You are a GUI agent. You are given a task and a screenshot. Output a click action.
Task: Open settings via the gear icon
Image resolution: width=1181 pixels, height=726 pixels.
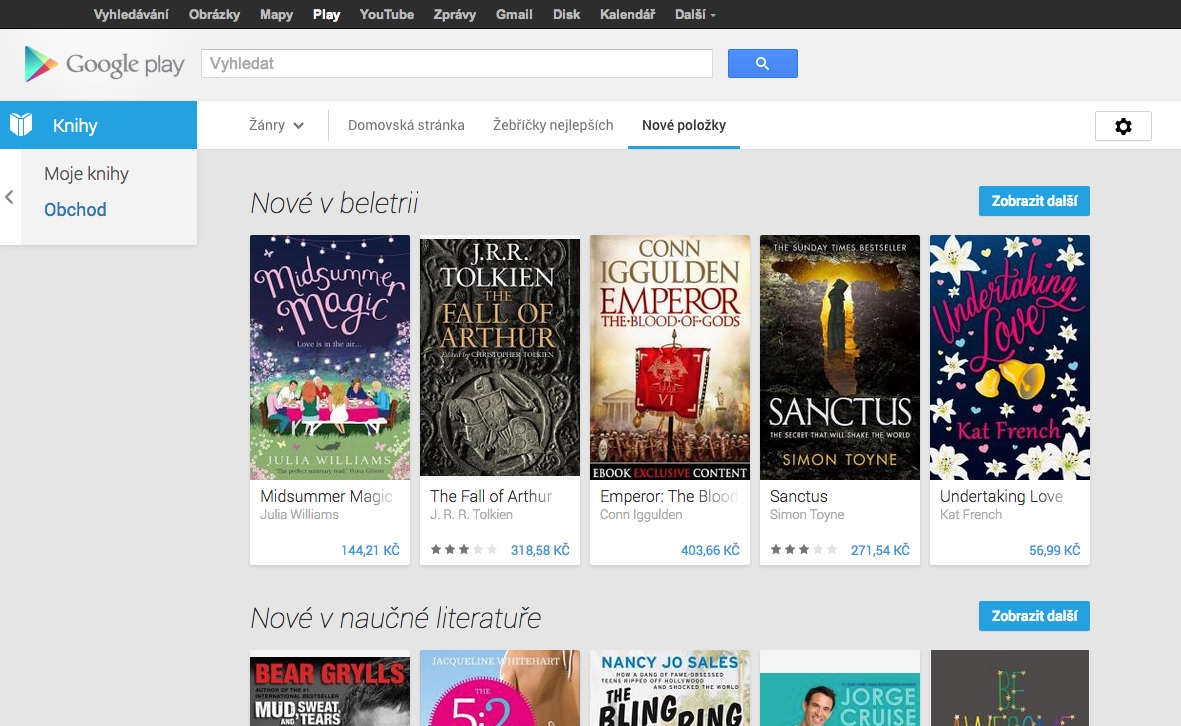click(1123, 126)
